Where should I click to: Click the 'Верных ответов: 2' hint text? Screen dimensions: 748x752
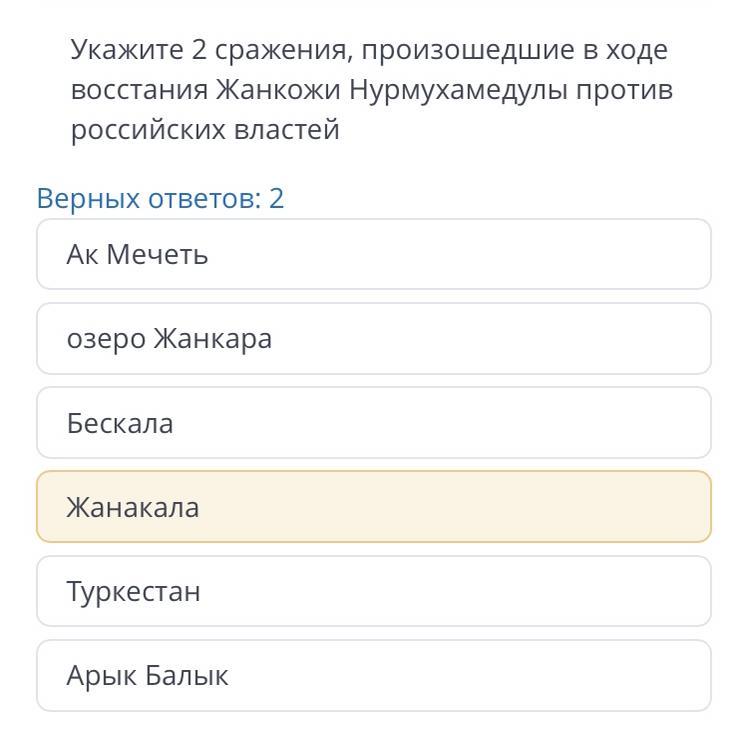point(160,198)
